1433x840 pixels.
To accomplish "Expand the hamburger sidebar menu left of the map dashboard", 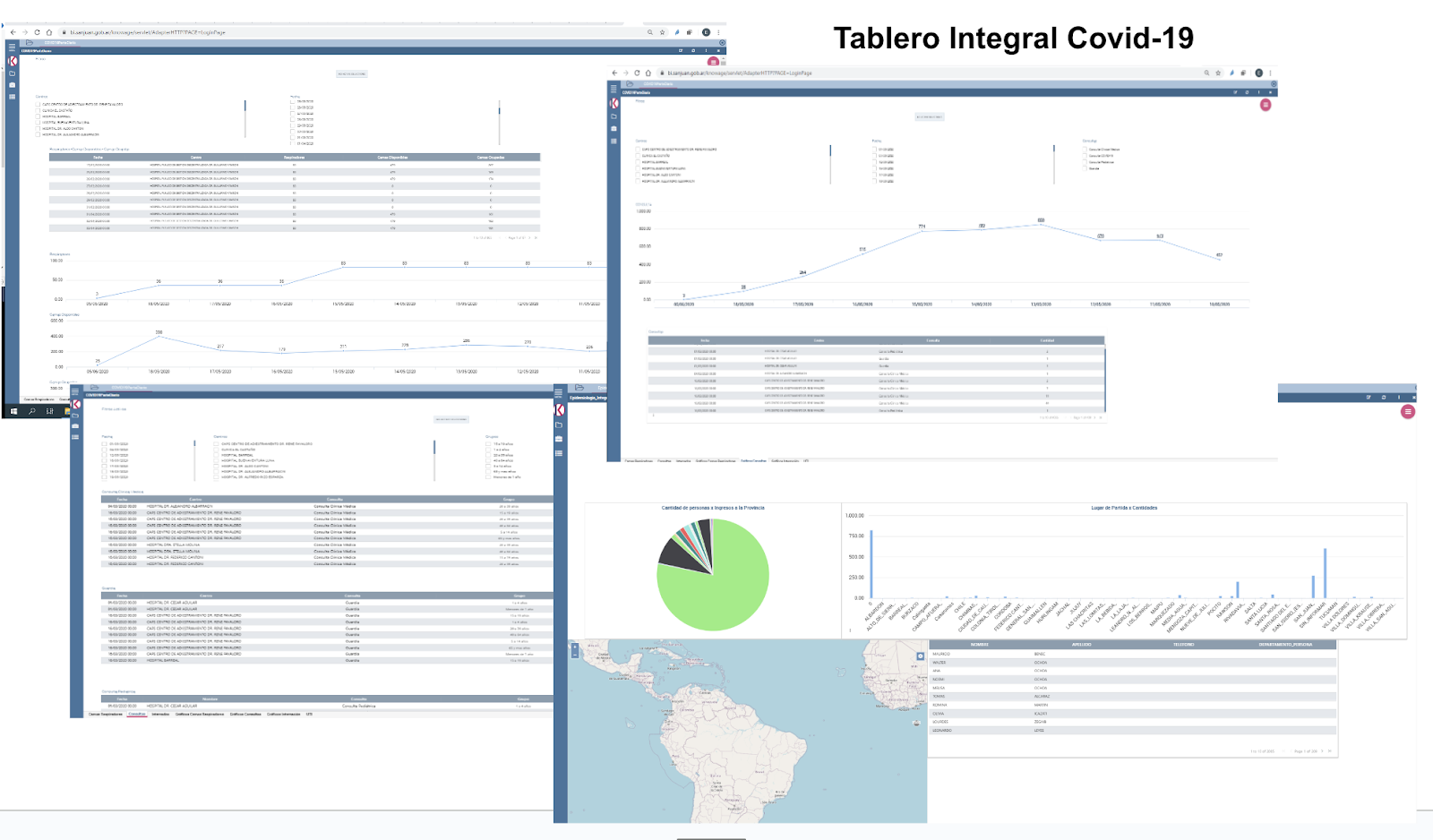I will [x=559, y=394].
